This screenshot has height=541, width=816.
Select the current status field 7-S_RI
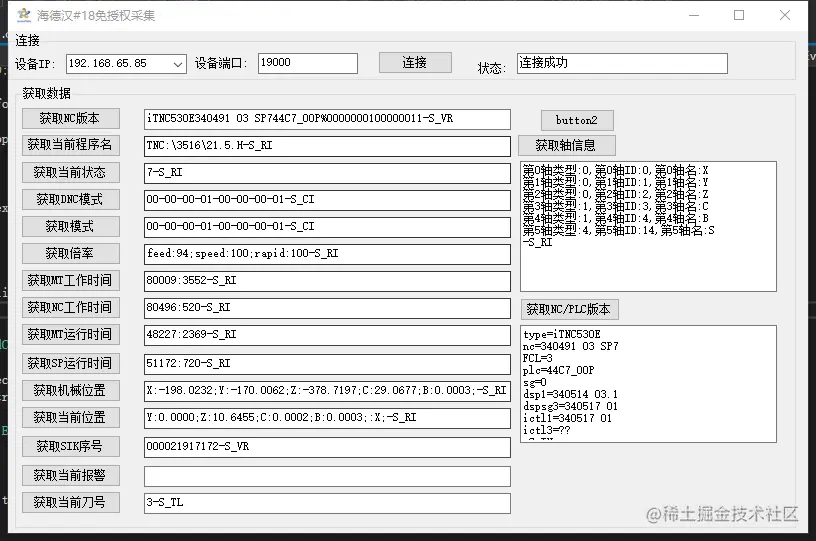point(327,173)
